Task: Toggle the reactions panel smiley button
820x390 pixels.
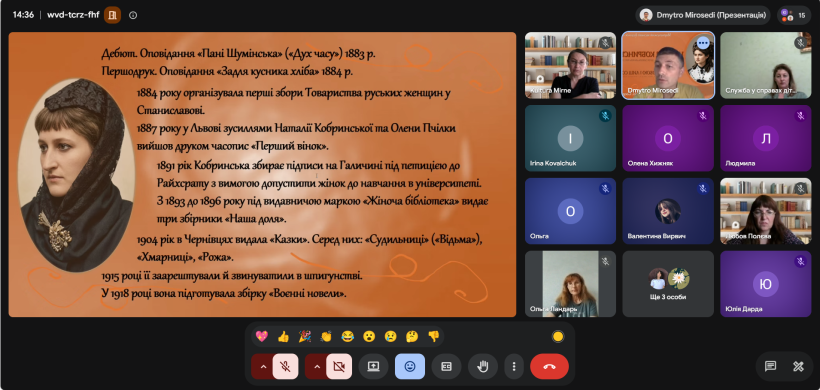Action: point(410,366)
